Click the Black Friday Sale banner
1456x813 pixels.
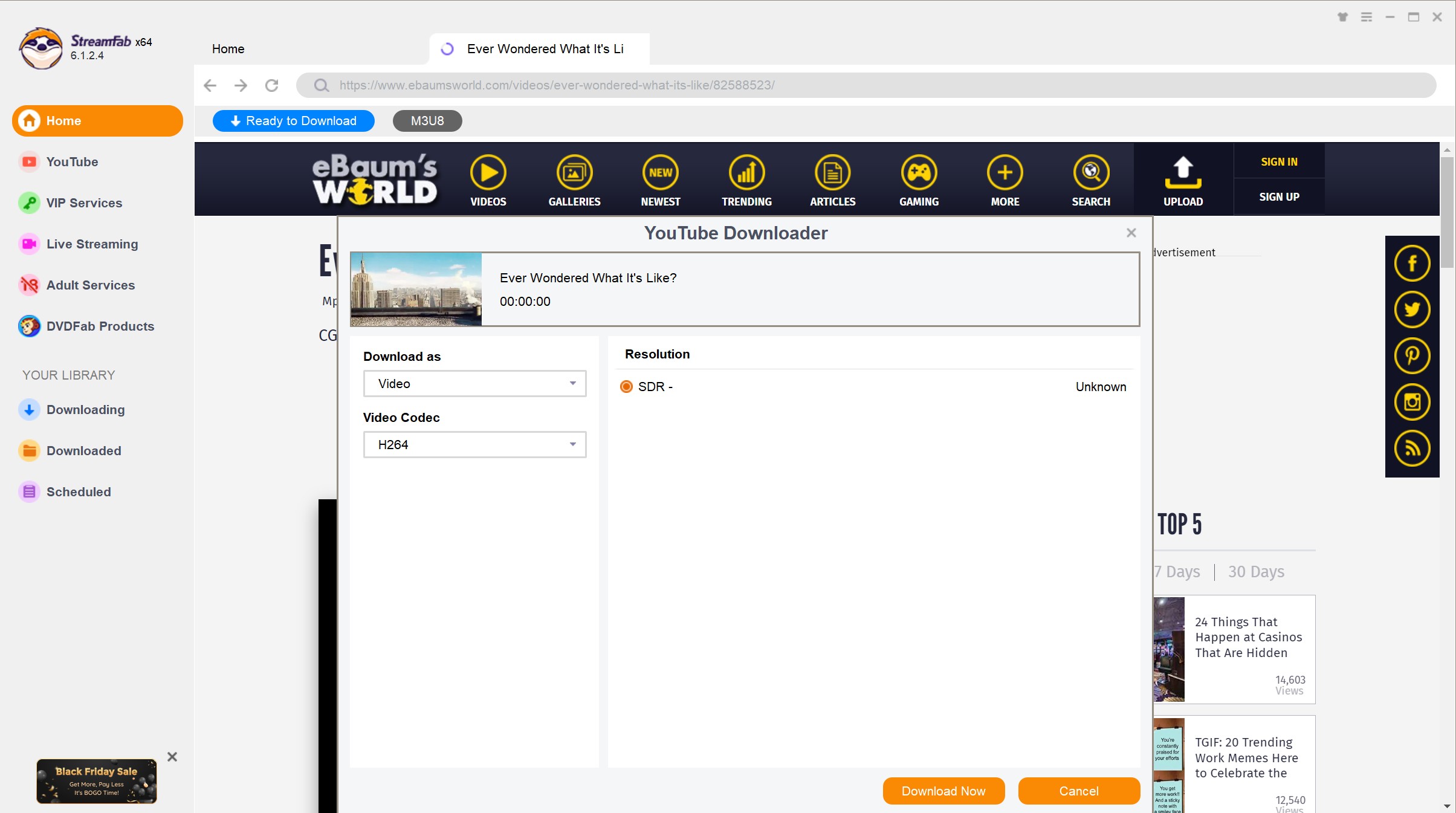click(x=97, y=781)
